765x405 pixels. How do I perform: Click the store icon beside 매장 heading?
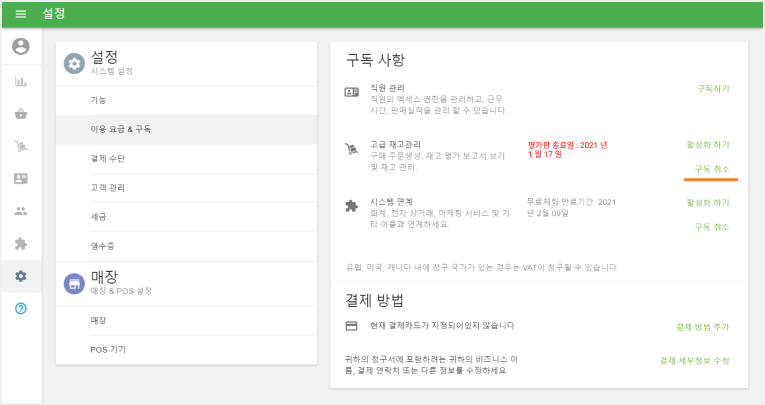click(x=74, y=284)
